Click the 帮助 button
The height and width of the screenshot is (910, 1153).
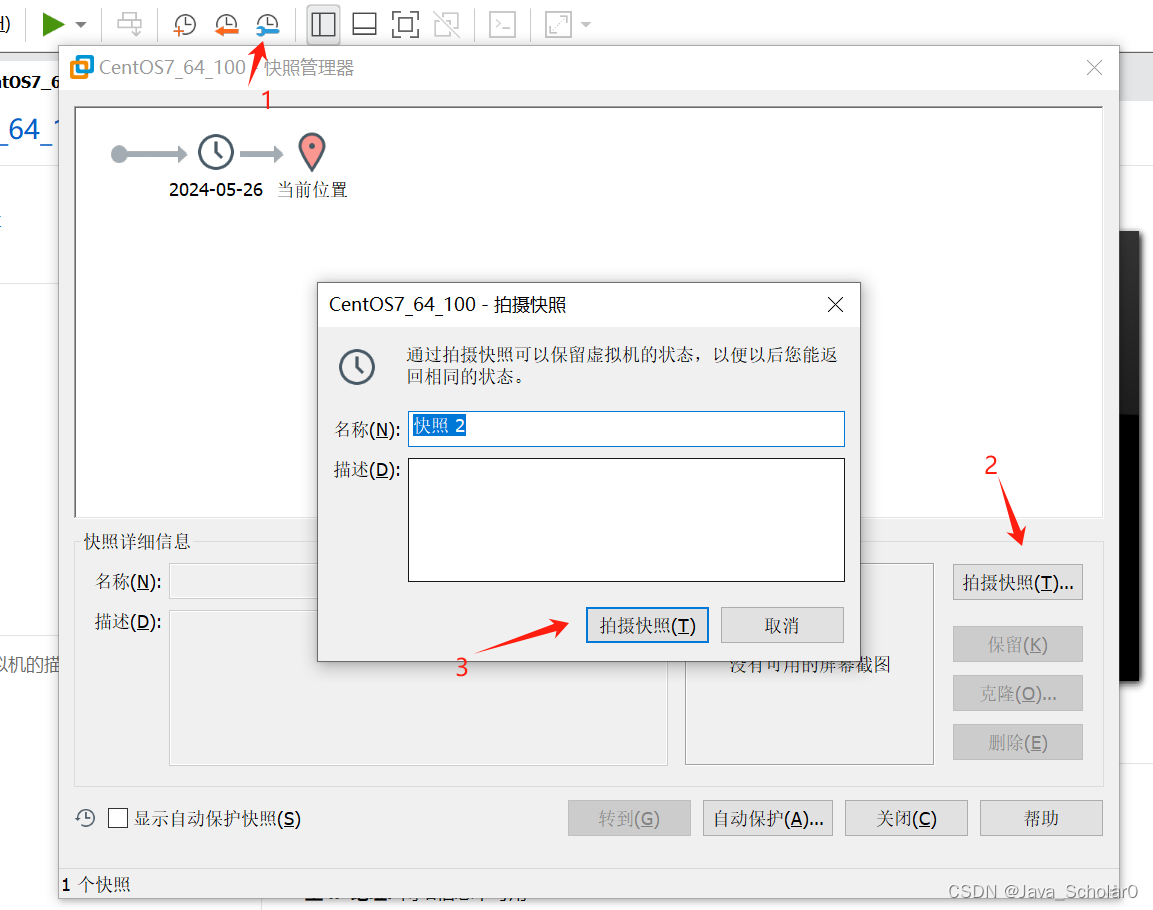point(1041,818)
